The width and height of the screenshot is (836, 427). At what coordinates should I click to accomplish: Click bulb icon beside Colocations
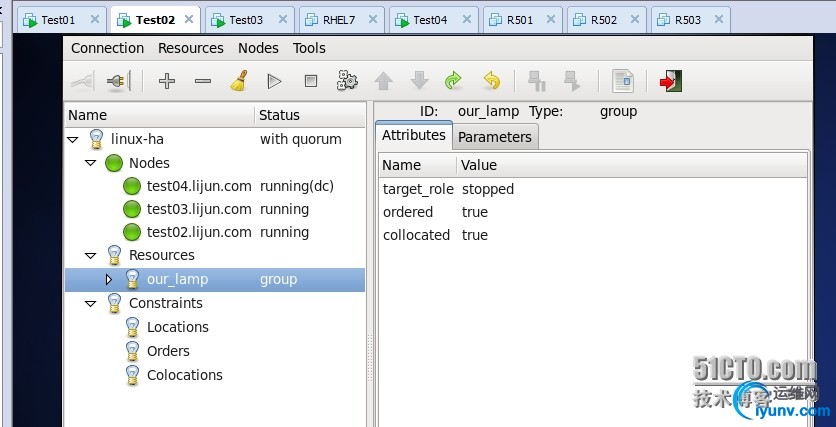click(132, 375)
